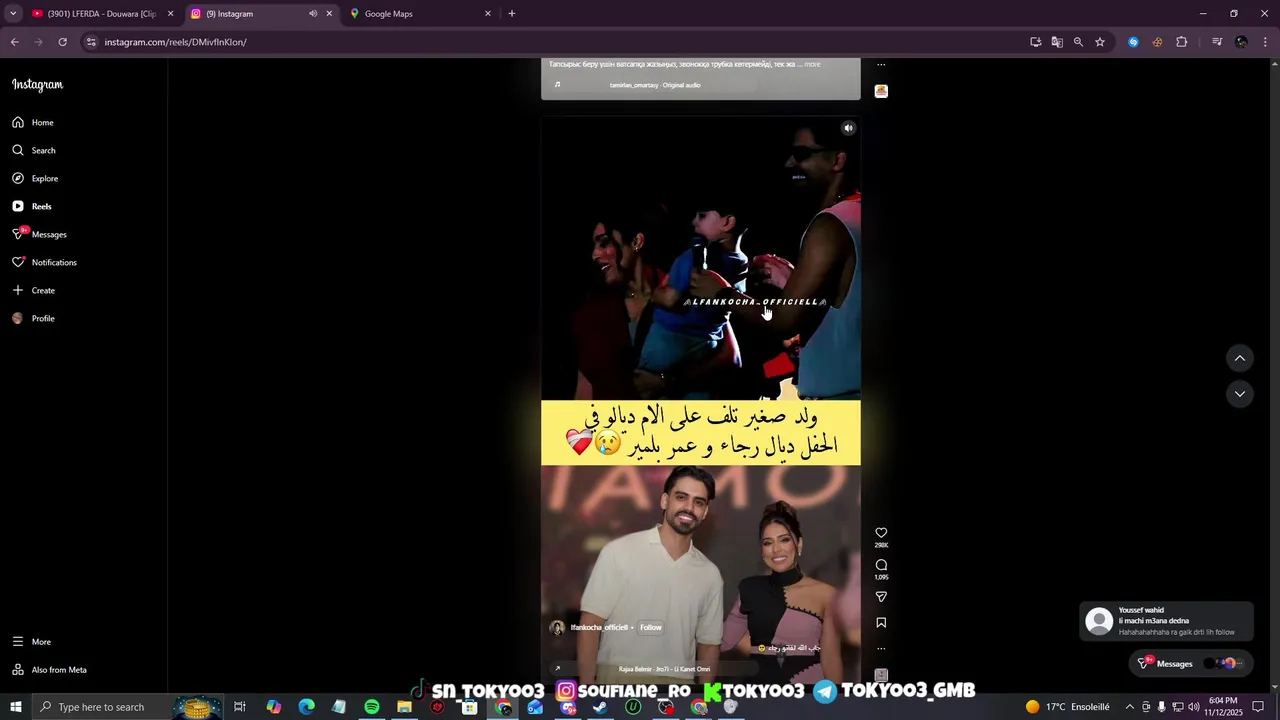This screenshot has width=1280, height=720.
Task: Open the tab search dropdown
Action: [x=13, y=14]
